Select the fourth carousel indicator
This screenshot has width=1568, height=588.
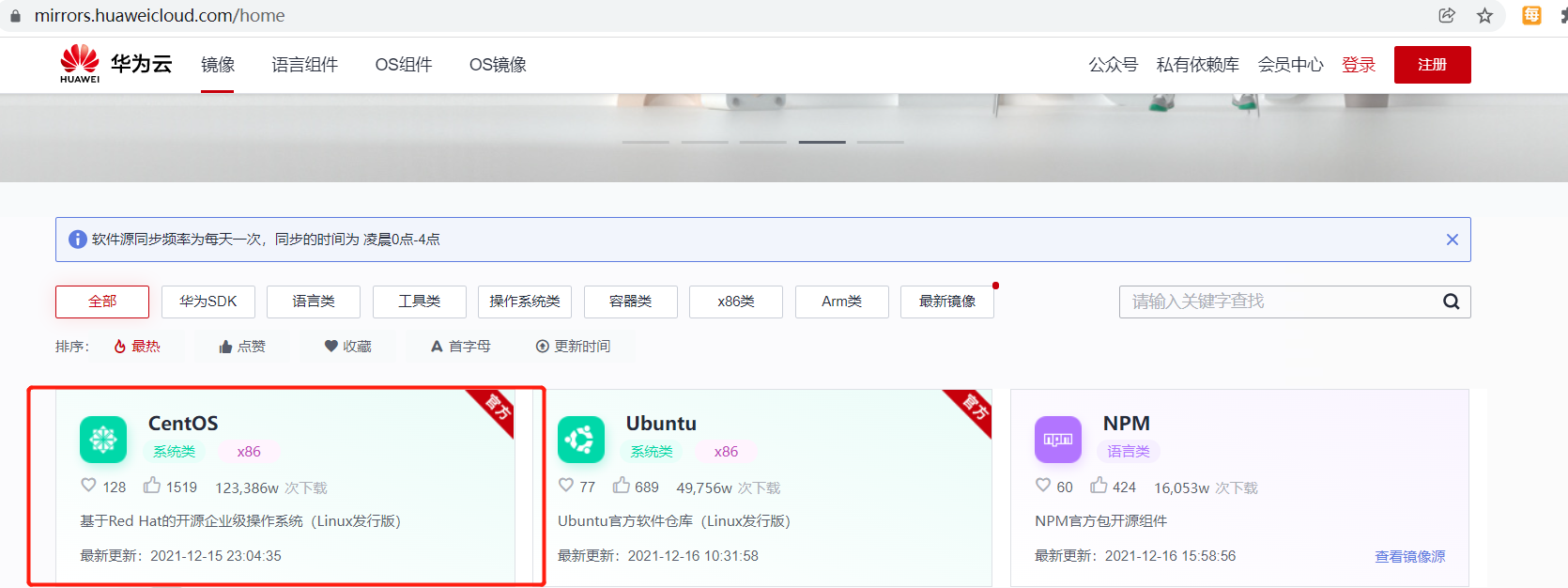(822, 142)
